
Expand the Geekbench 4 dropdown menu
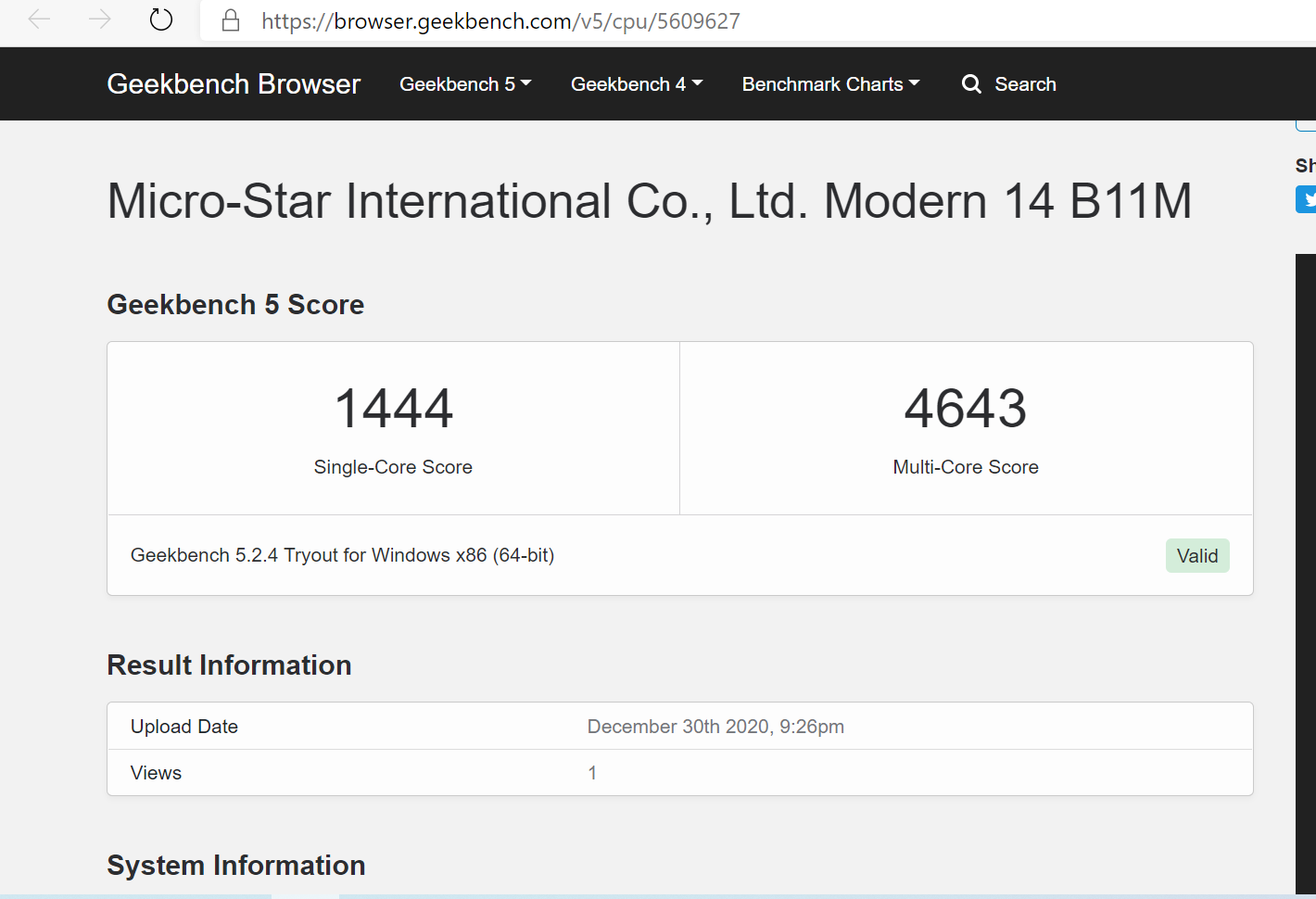coord(637,84)
